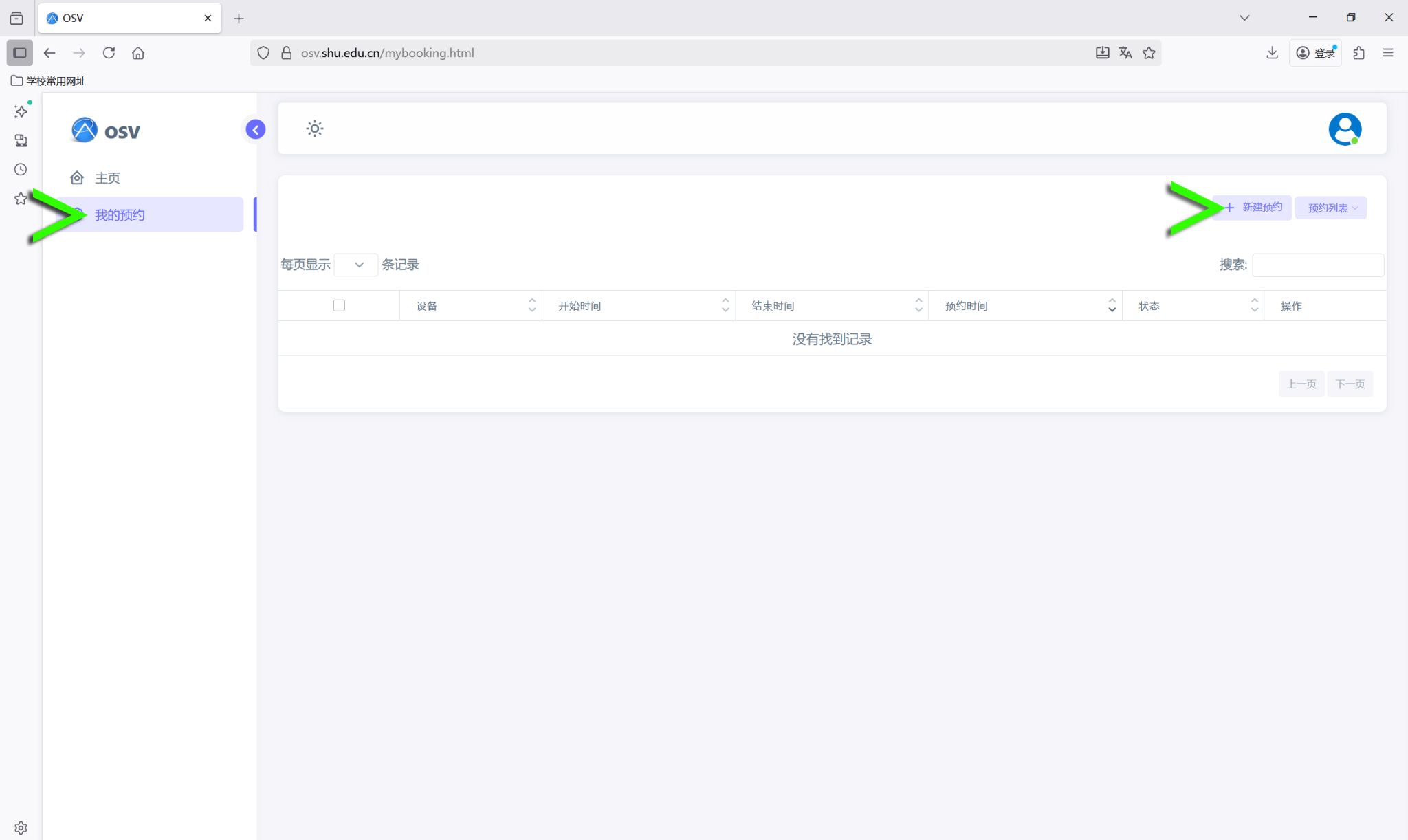This screenshot has height=840, width=1408.
Task: Tick the select-all checkbox in table header
Action: point(339,305)
